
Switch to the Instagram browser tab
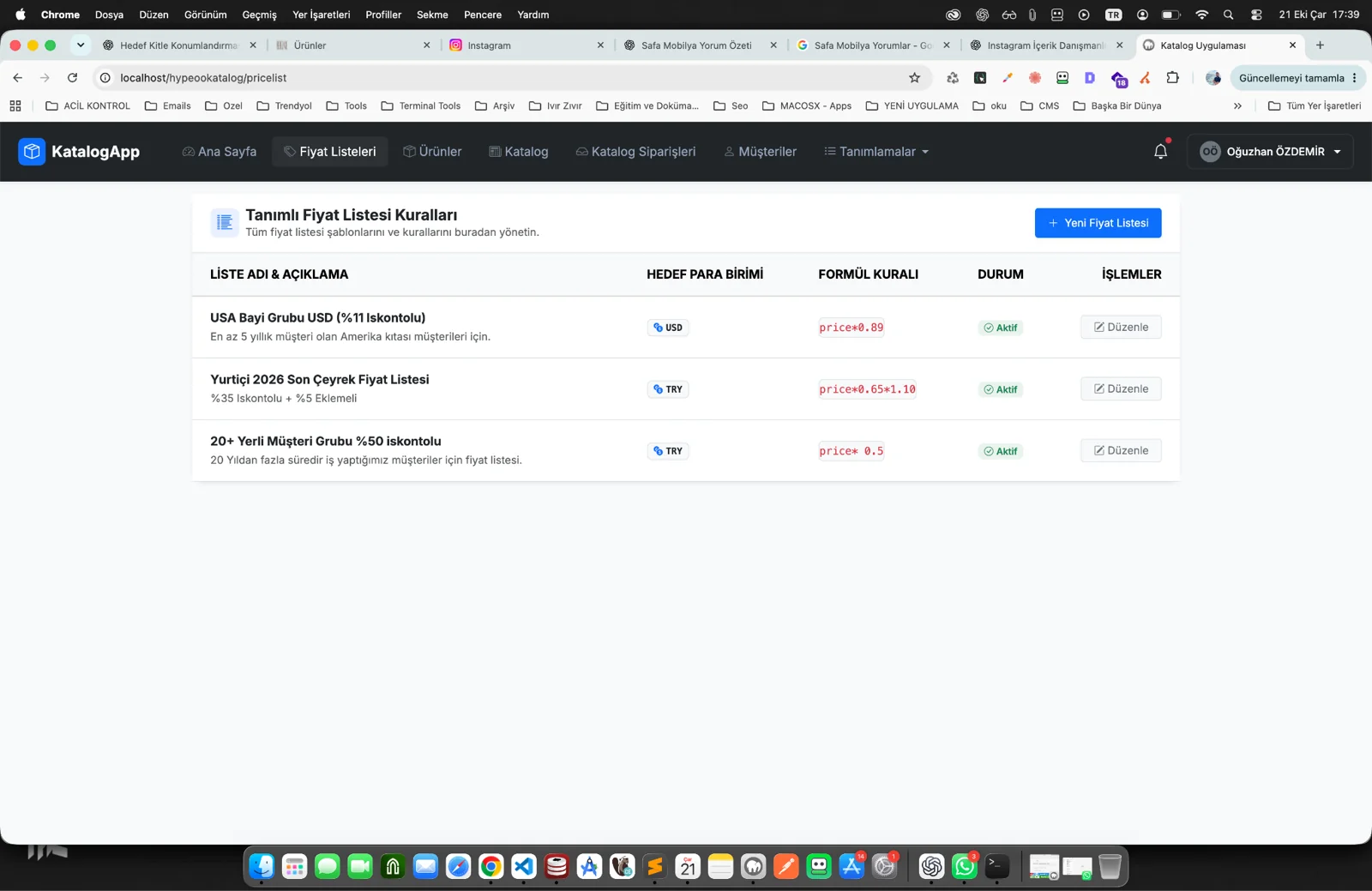527,45
